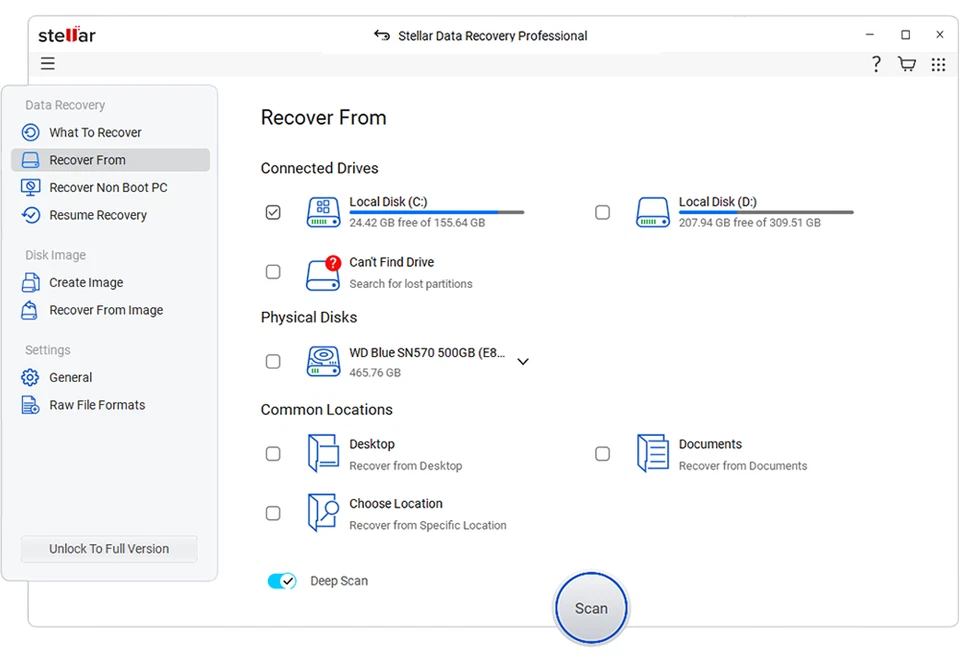Open the Create Image tool

pyautogui.click(x=30, y=282)
